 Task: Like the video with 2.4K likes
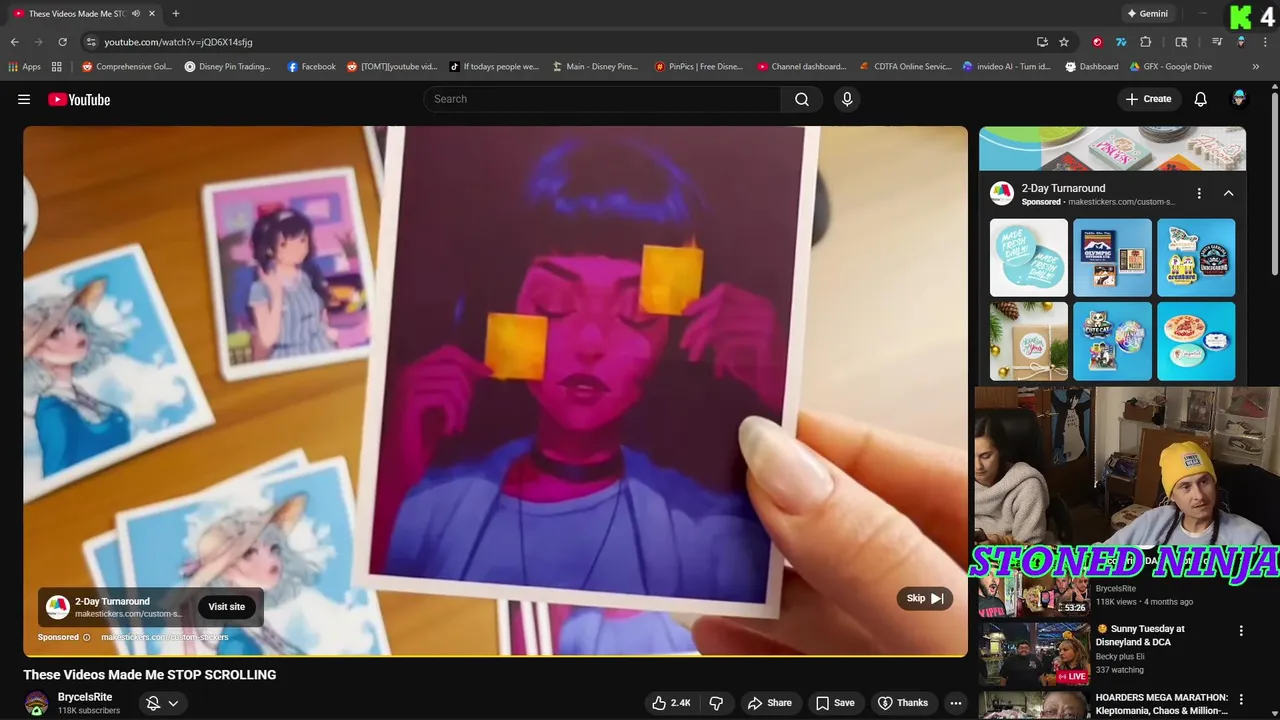click(x=672, y=703)
